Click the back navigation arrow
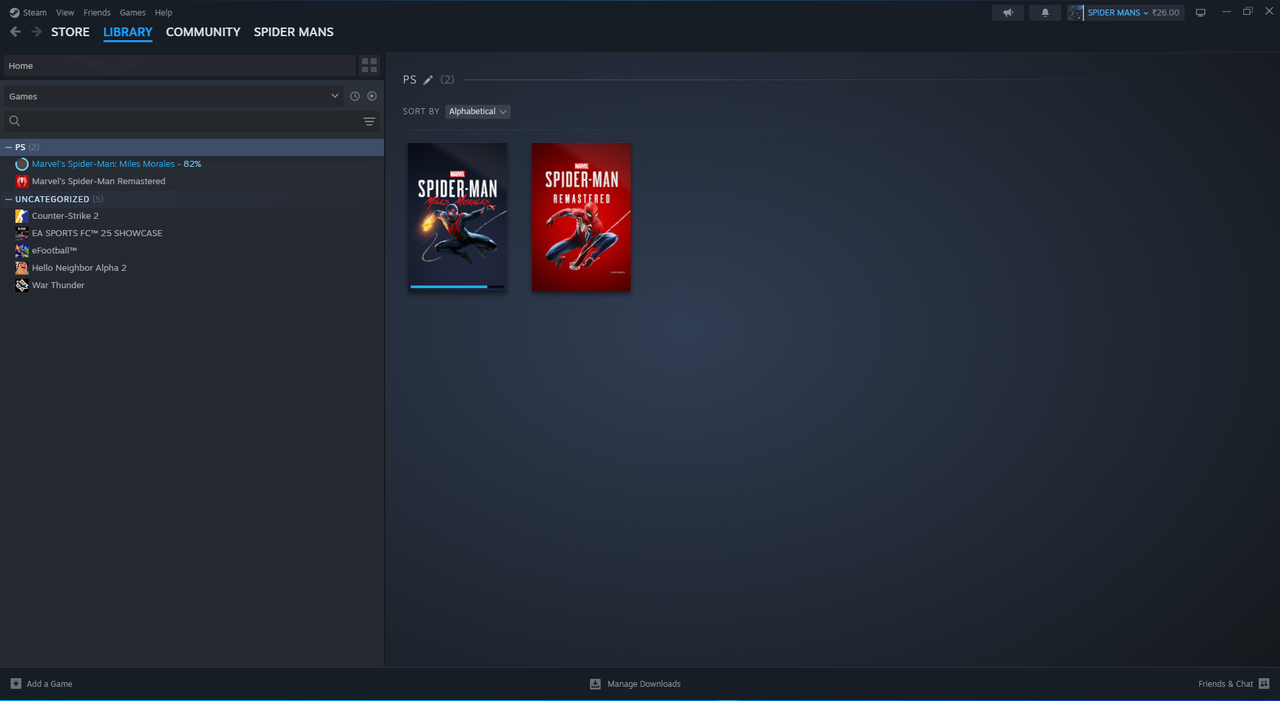Viewport: 1280px width, 701px height. coord(15,32)
